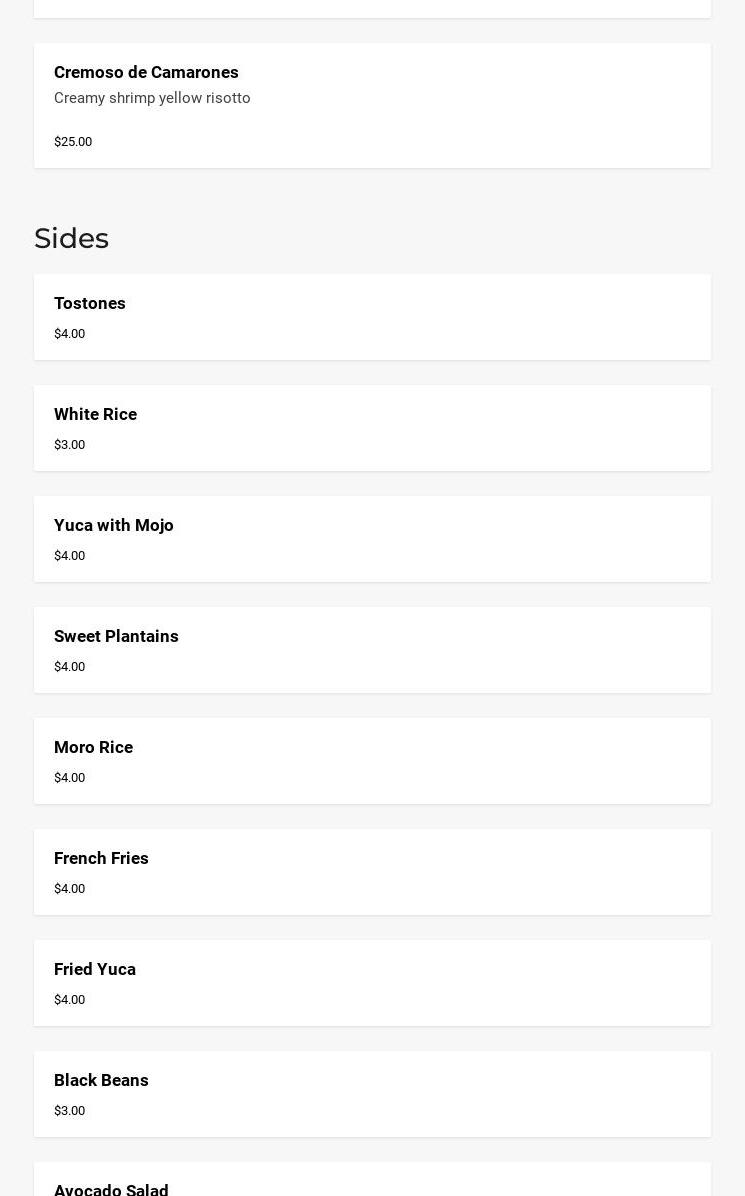745x1196 pixels.
Task: Click the Fried Yuca $4.00 price
Action: [70, 1000]
